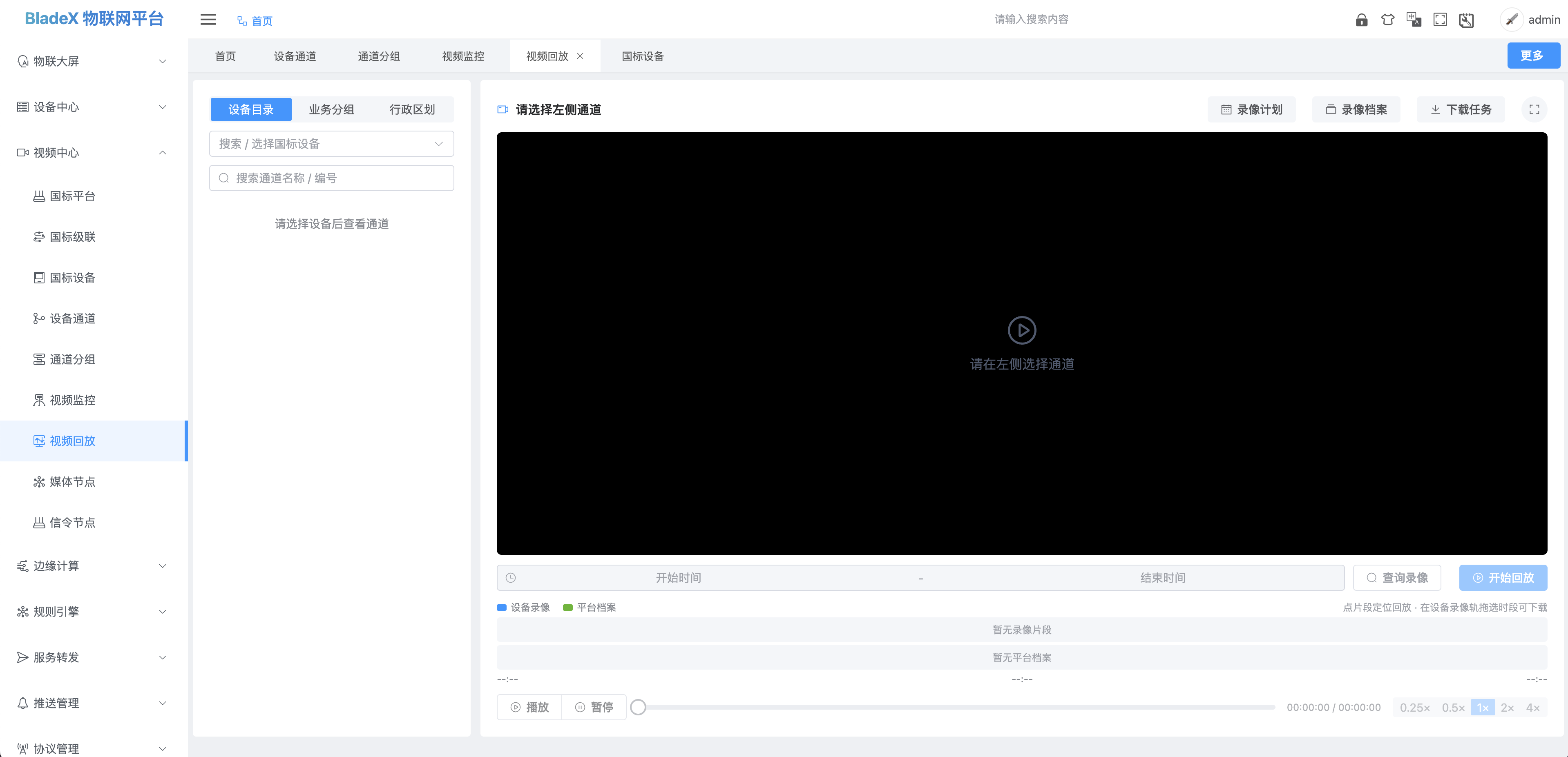The image size is (1568, 757).
Task: Open 信令节点 sidebar item
Action: [93, 522]
